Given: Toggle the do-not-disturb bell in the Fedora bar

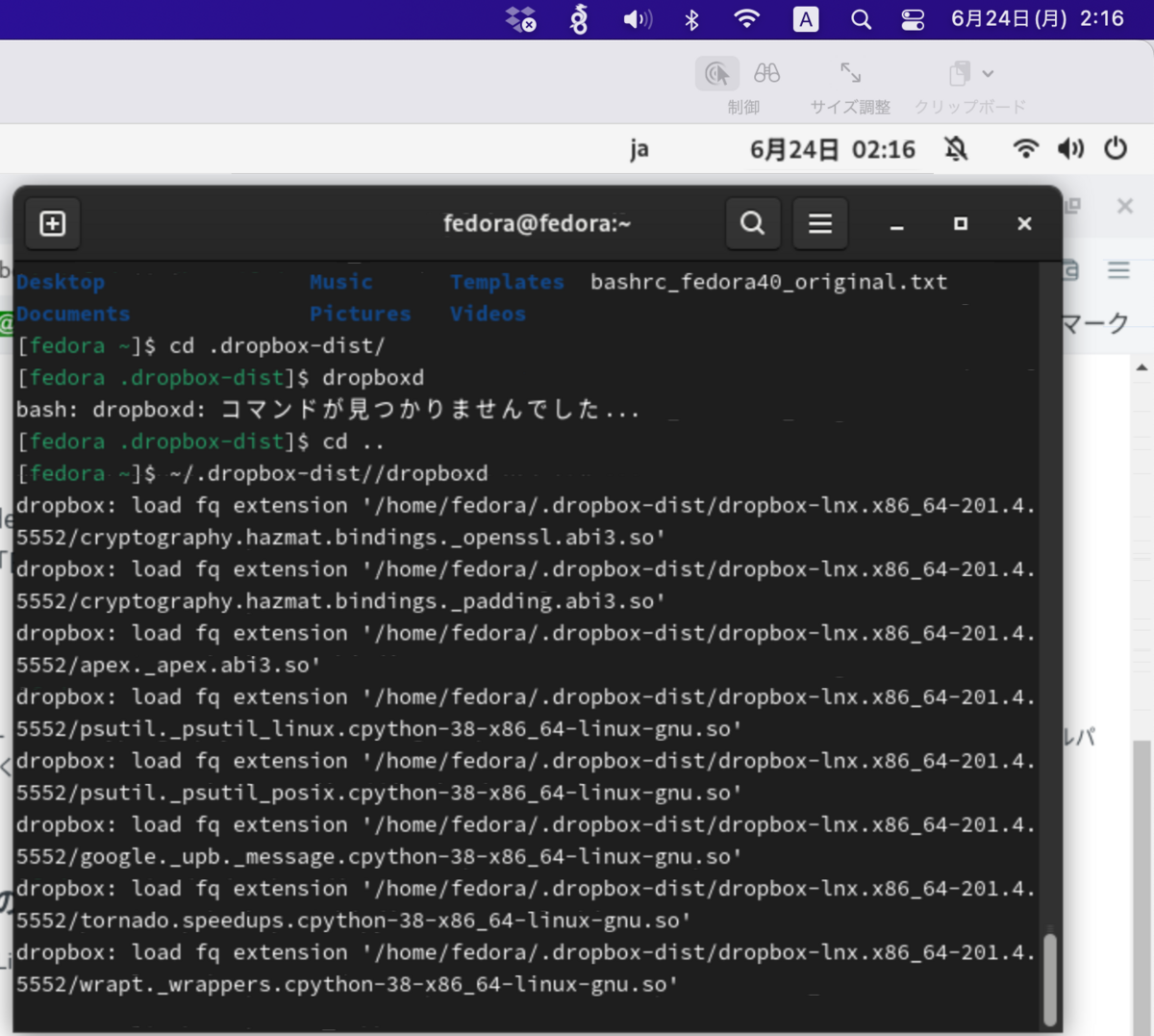Looking at the screenshot, I should point(956,148).
